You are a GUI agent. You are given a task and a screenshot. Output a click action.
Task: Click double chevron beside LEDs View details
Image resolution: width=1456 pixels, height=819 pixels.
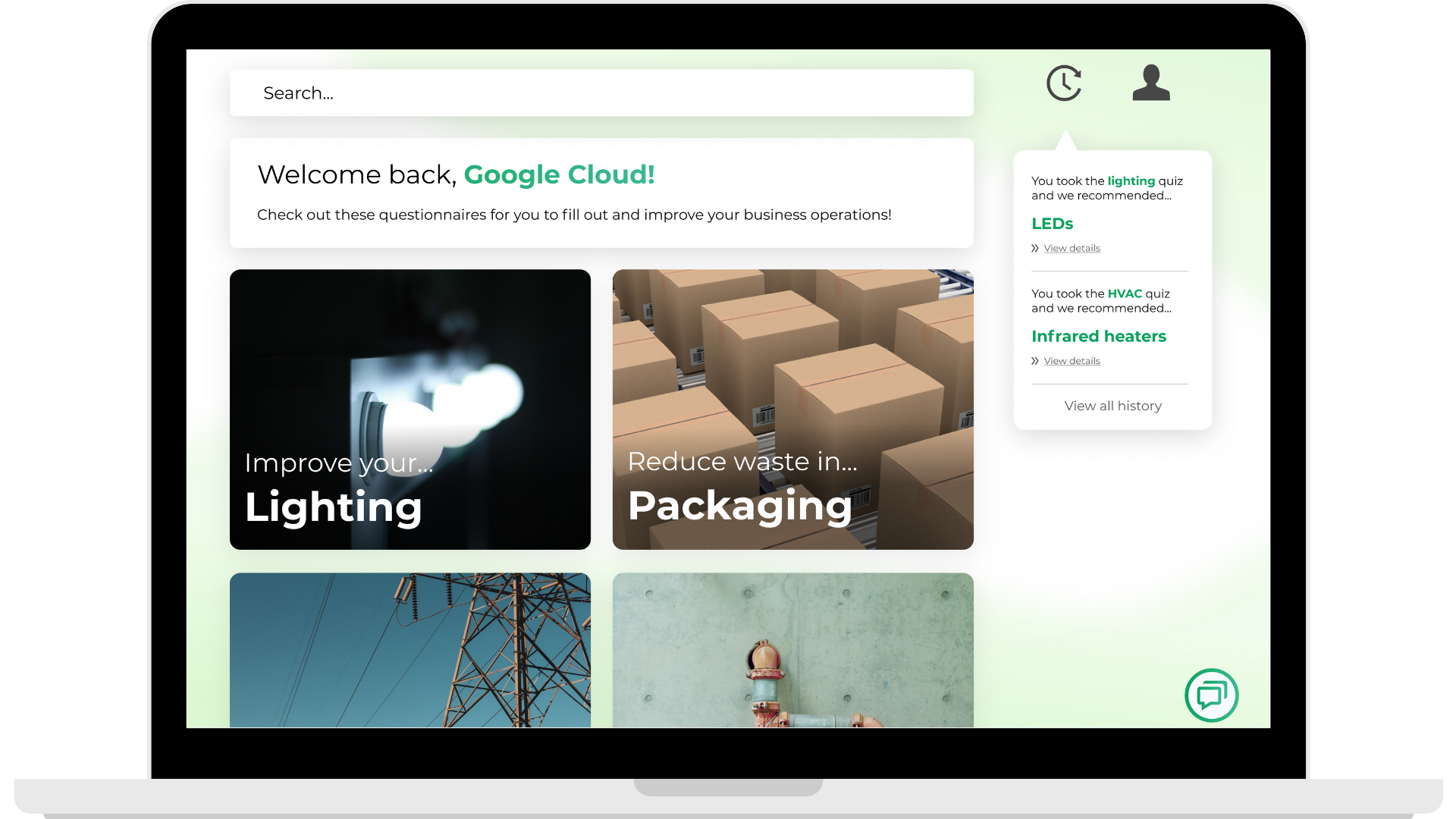tap(1035, 249)
